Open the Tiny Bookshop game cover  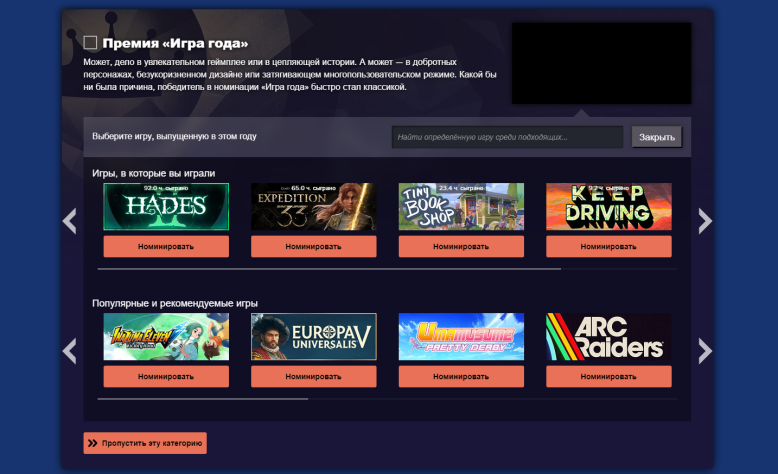(461, 207)
